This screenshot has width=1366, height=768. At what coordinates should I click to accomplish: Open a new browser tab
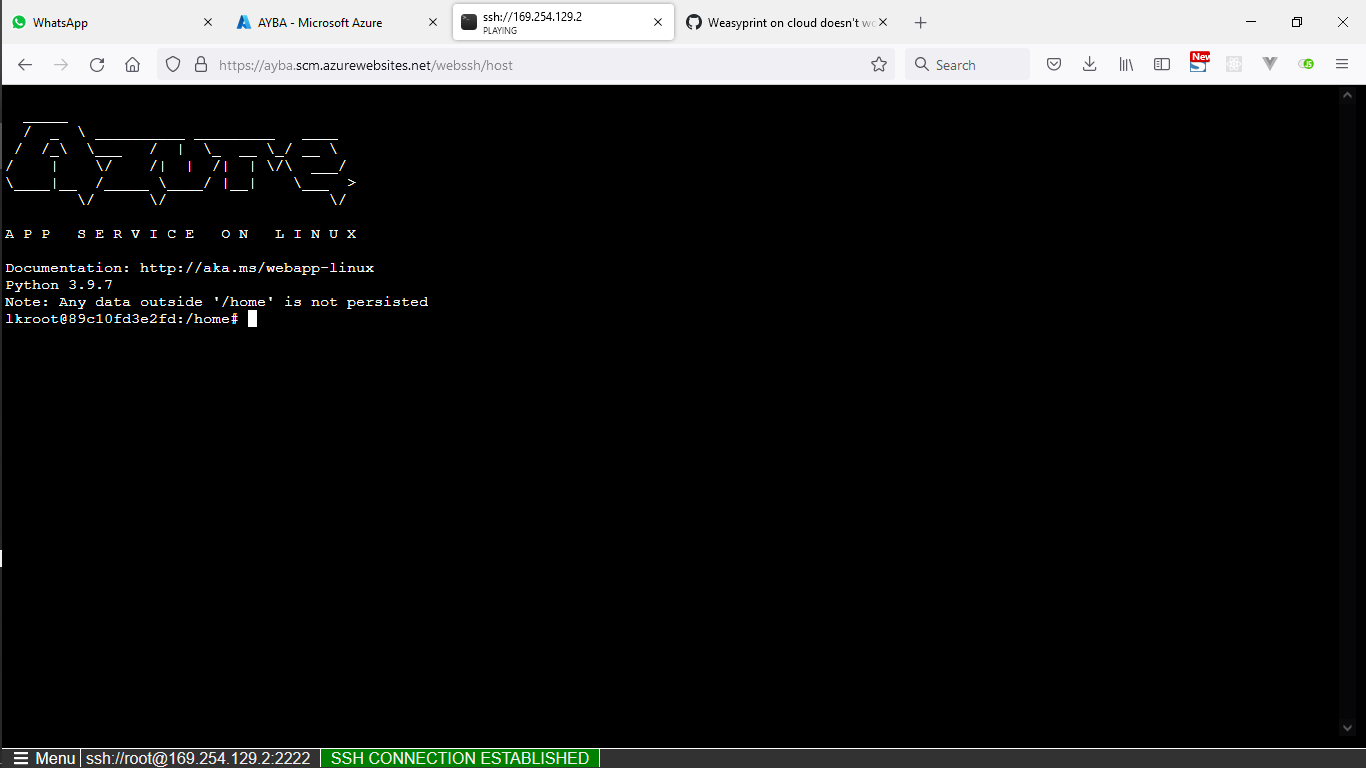pyautogui.click(x=920, y=21)
